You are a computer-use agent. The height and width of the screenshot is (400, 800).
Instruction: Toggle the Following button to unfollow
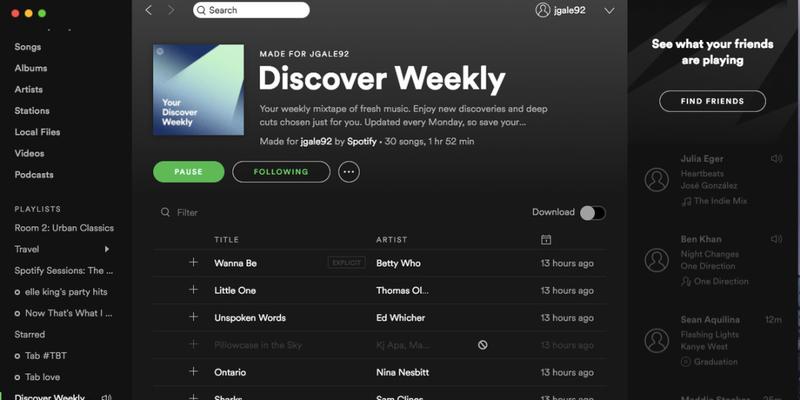281,172
